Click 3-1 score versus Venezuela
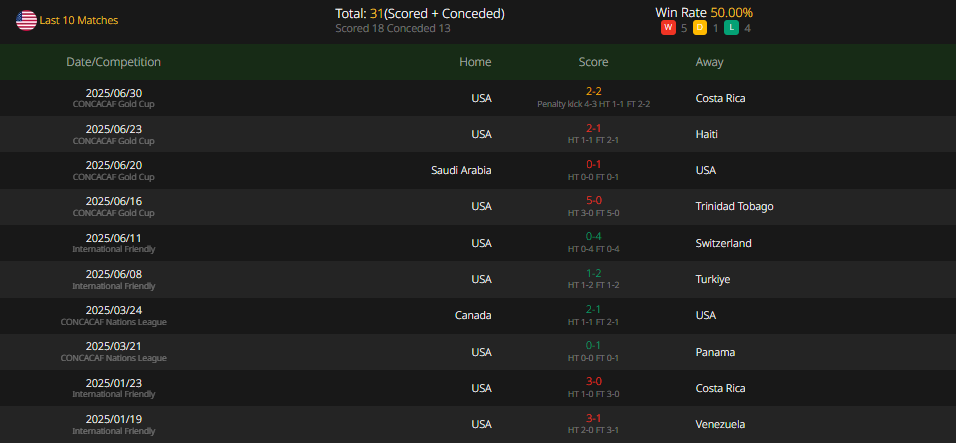Viewport: 956px width, 443px height. tap(594, 417)
